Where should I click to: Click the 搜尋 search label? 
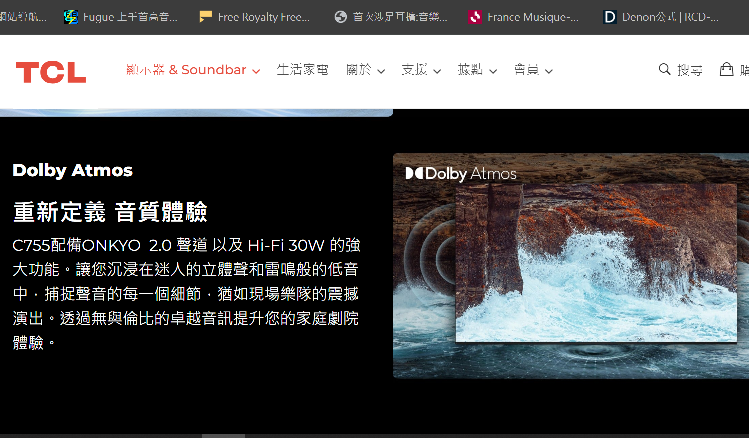click(x=690, y=70)
